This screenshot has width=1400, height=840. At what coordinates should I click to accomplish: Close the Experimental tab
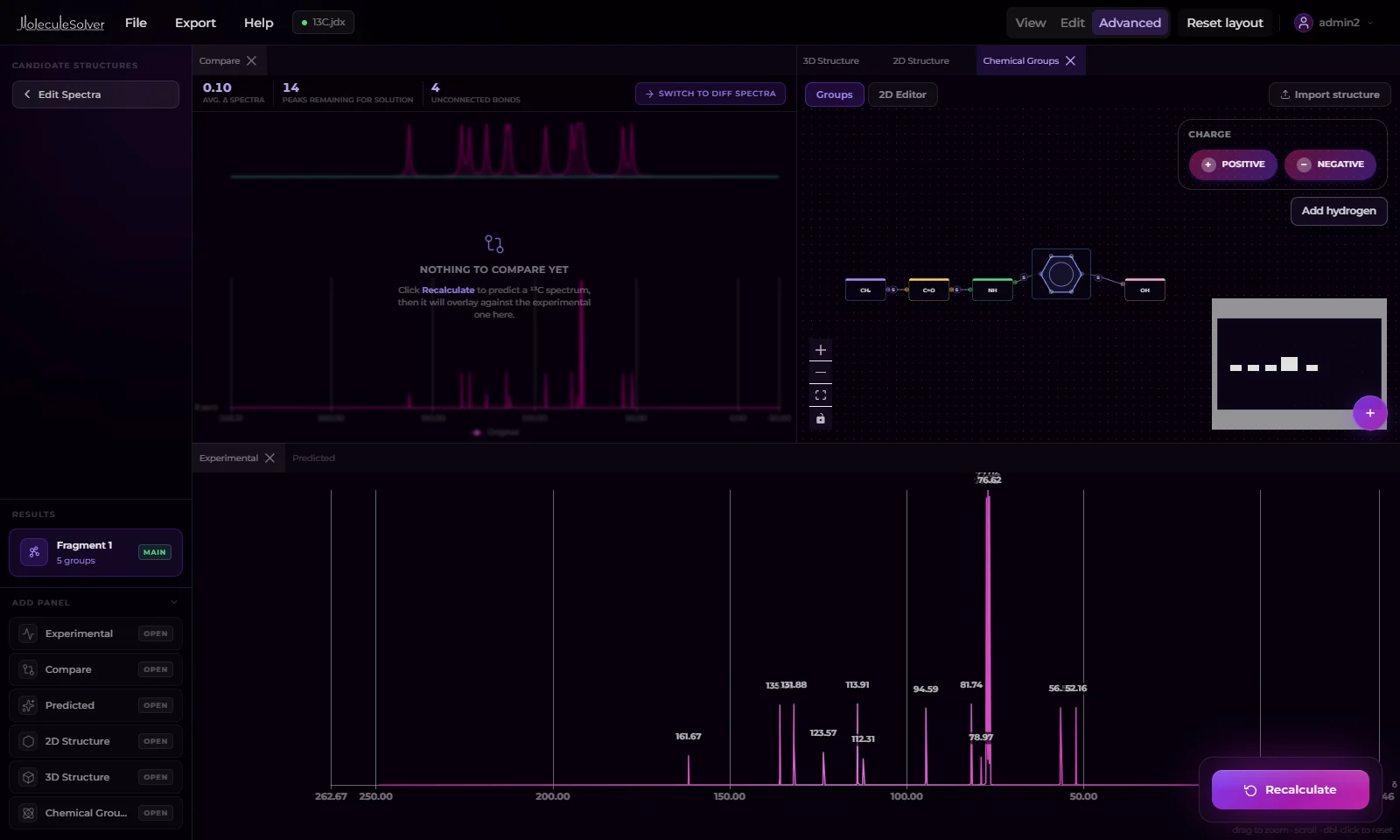[x=269, y=458]
